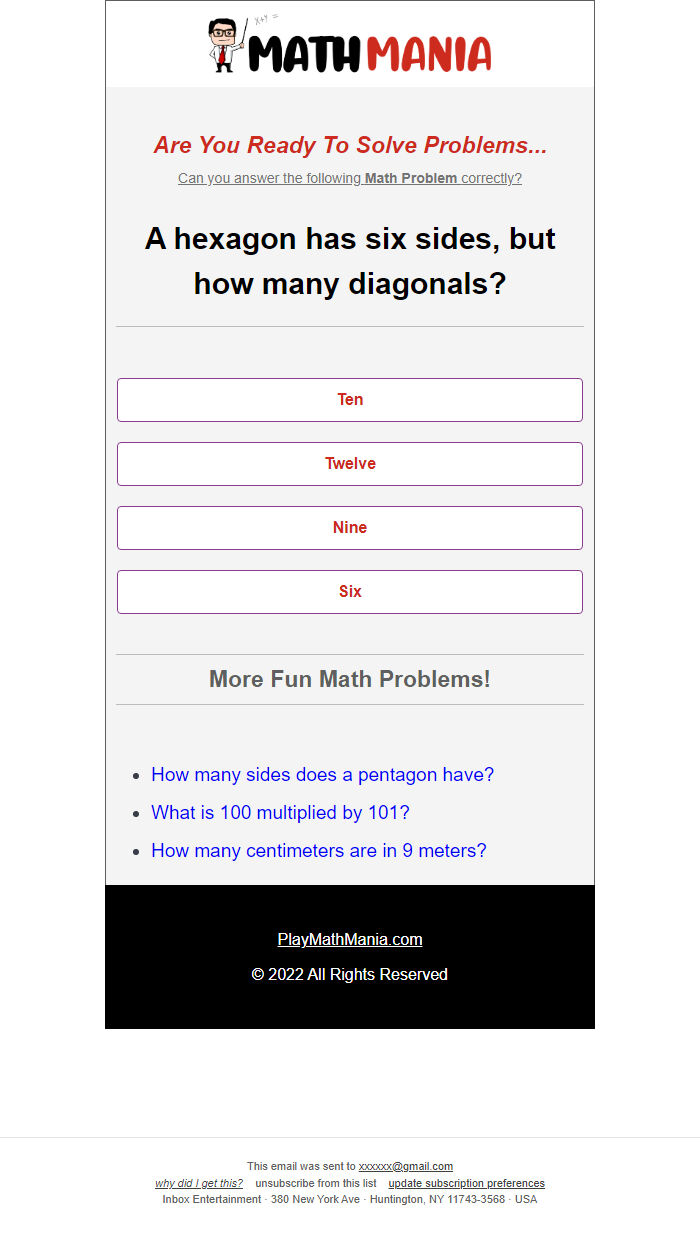Viewport: 700px width, 1250px height.
Task: Click the teacher mascot icon in the logo
Action: 226,45
